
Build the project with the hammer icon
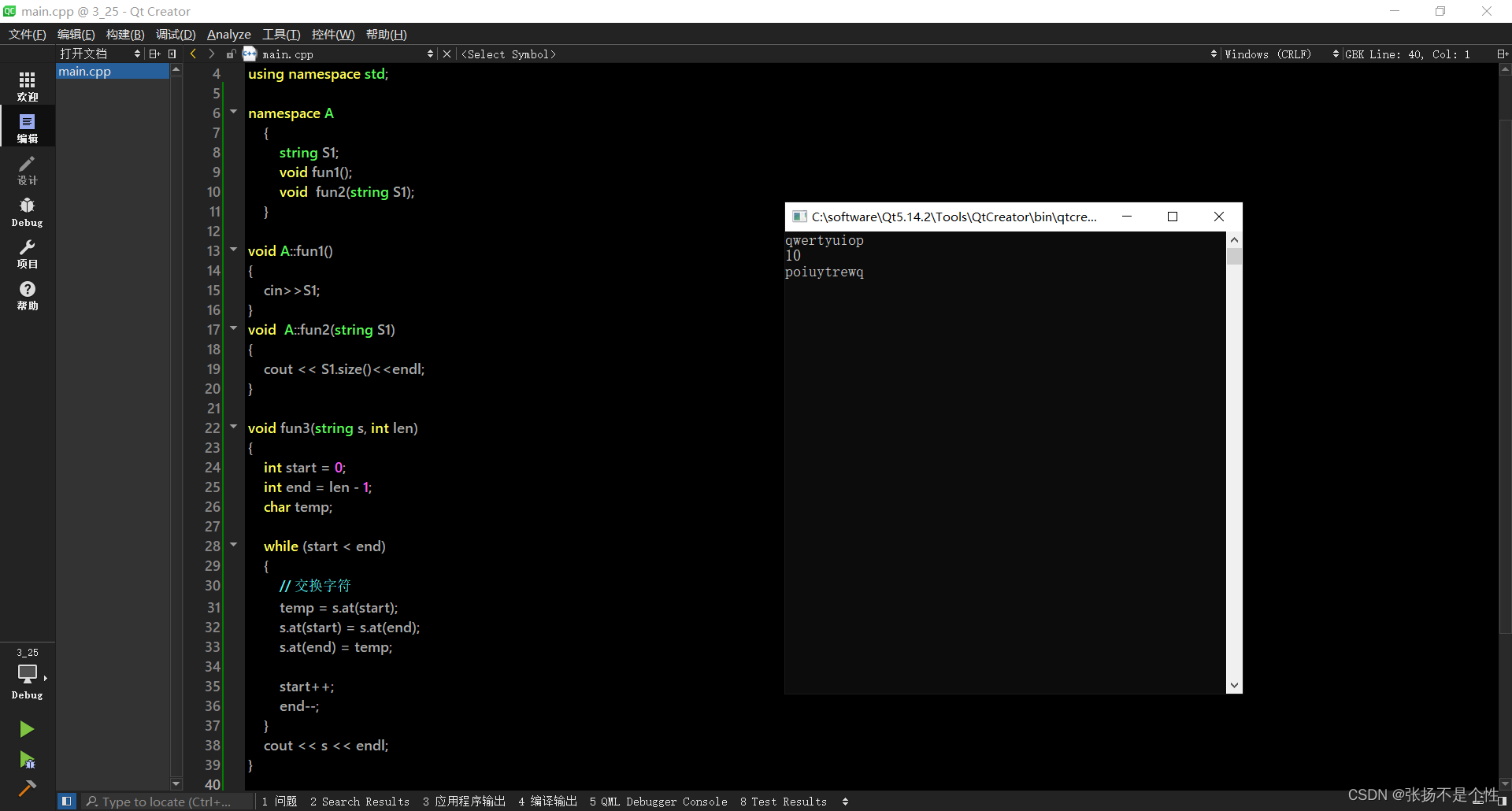tap(27, 787)
